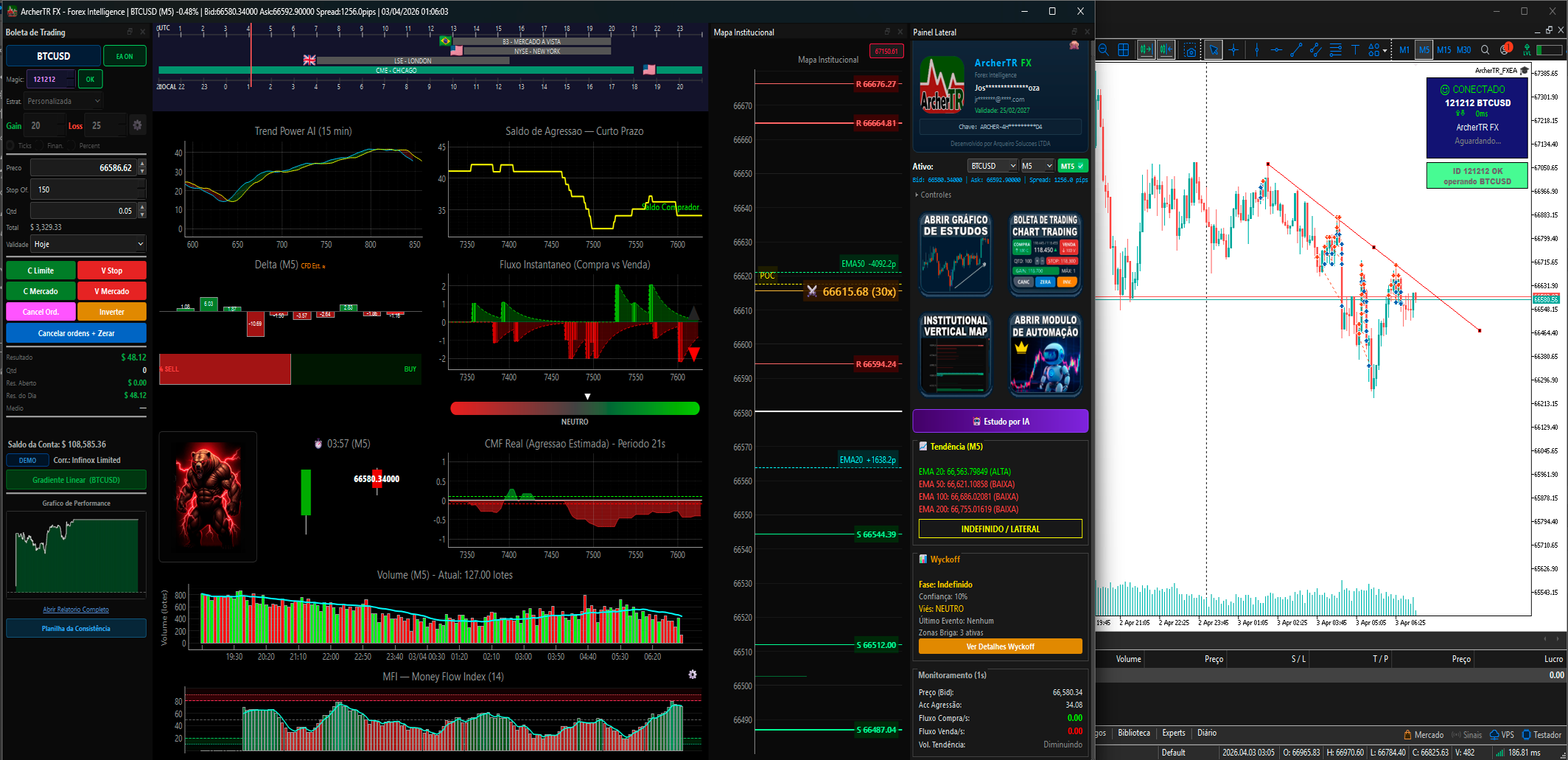The width and height of the screenshot is (1568, 760).
Task: Toggle the DEMO account badge
Action: click(28, 460)
